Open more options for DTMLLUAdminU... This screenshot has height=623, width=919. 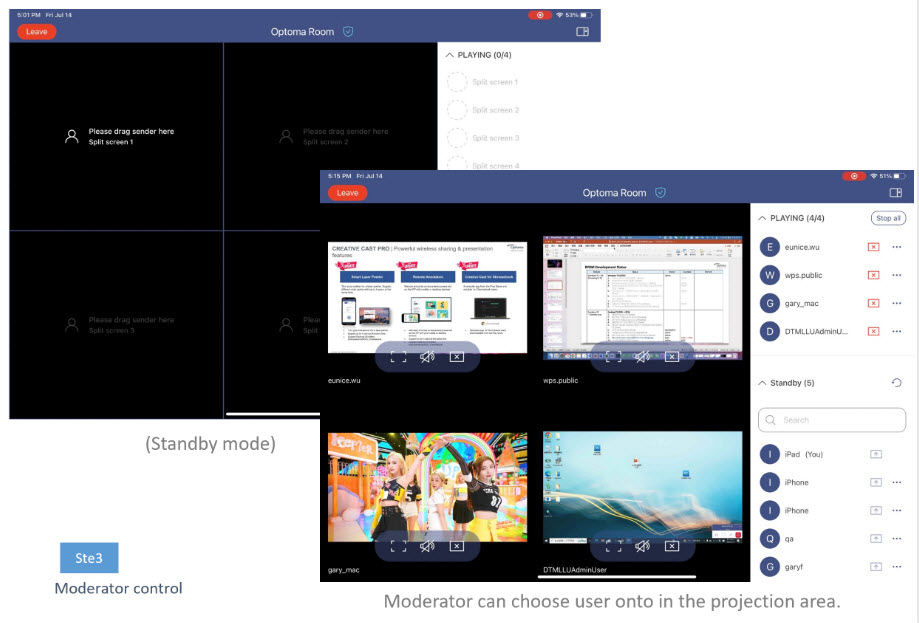tap(897, 332)
